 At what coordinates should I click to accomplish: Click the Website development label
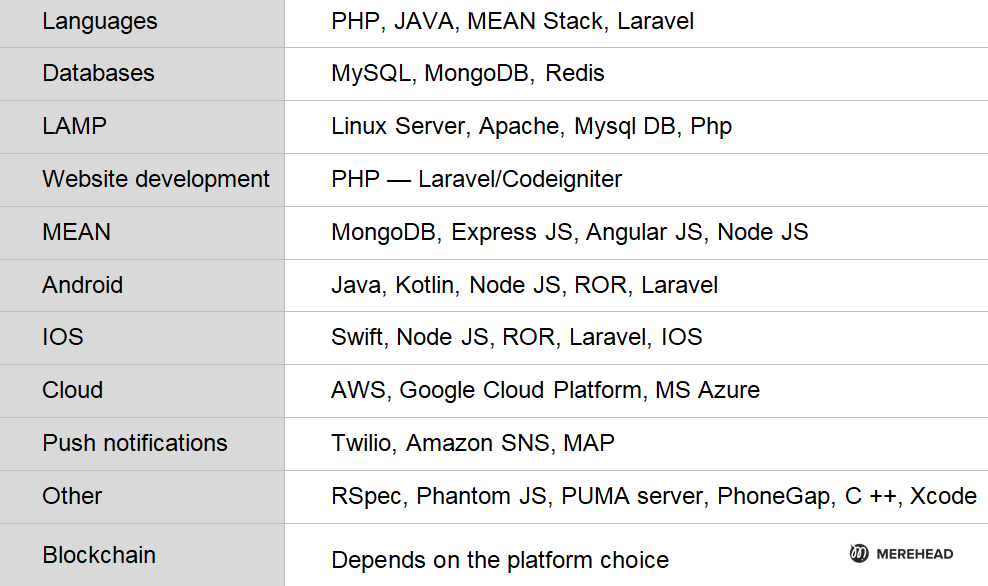156,179
